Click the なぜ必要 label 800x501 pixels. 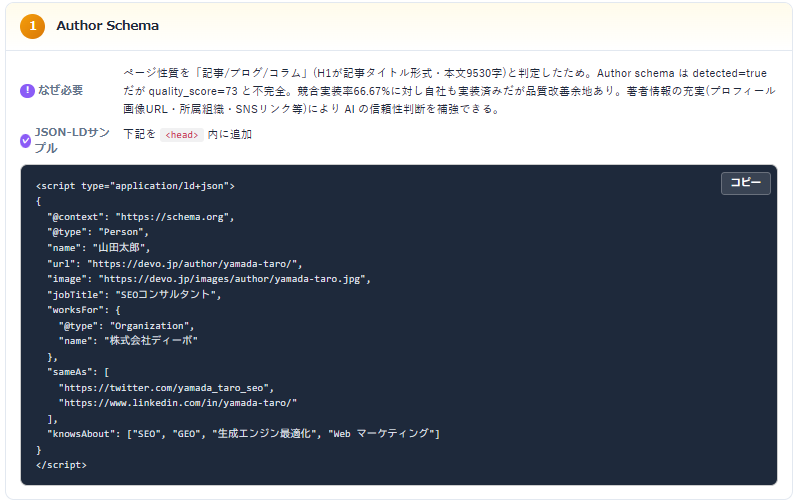[61, 90]
